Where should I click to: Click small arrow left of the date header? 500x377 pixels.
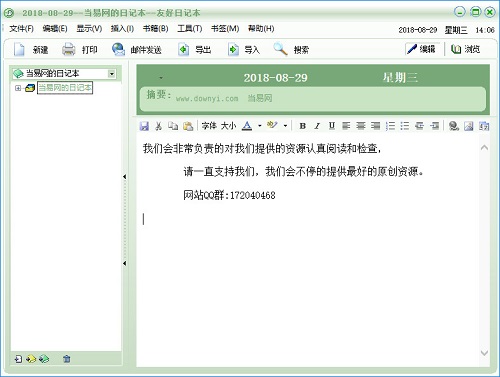tap(161, 78)
